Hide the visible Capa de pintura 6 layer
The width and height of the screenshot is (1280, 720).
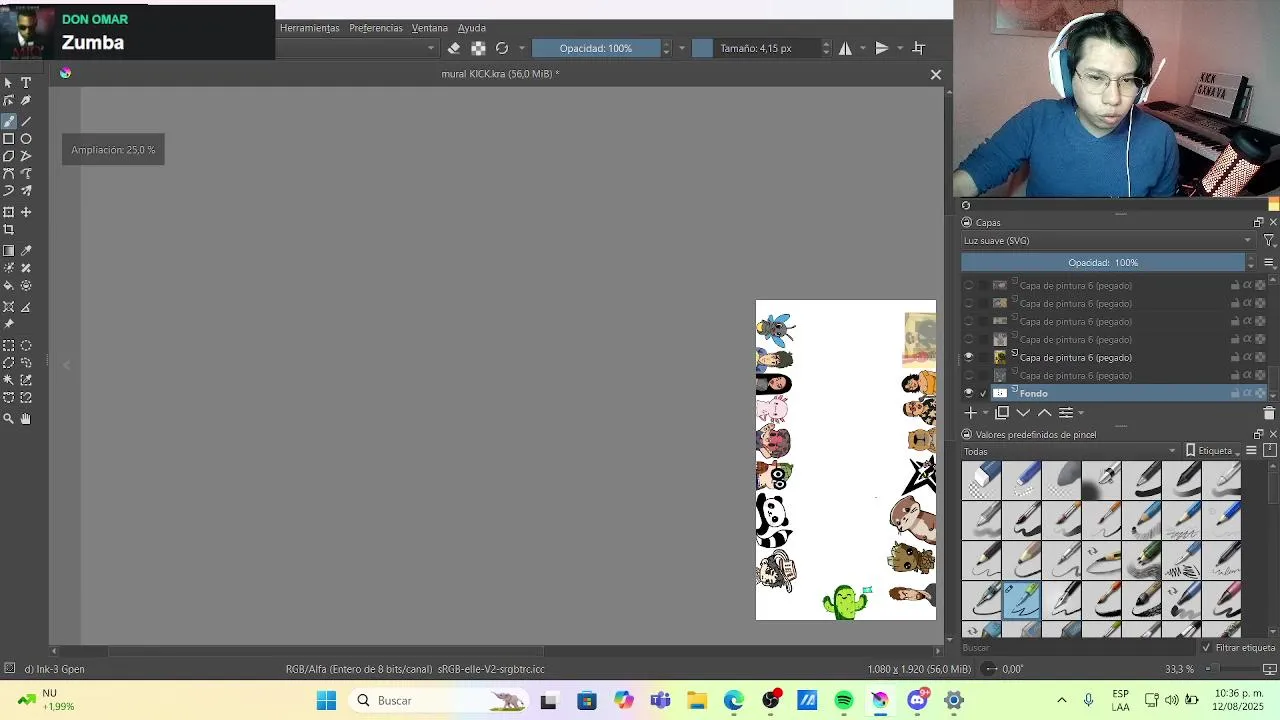(968, 357)
